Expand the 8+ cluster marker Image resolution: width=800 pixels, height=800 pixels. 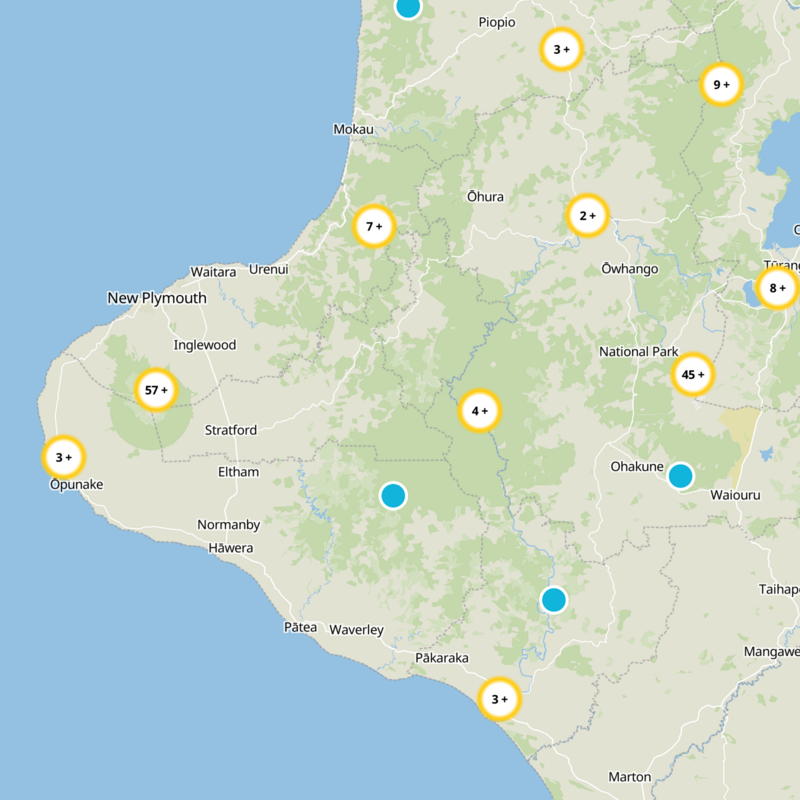777,289
